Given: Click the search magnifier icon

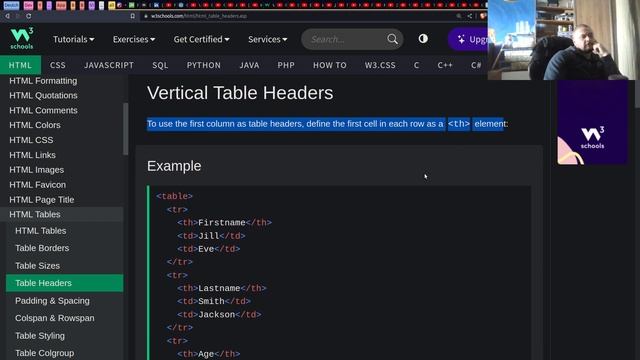Looking at the screenshot, I should [392, 39].
